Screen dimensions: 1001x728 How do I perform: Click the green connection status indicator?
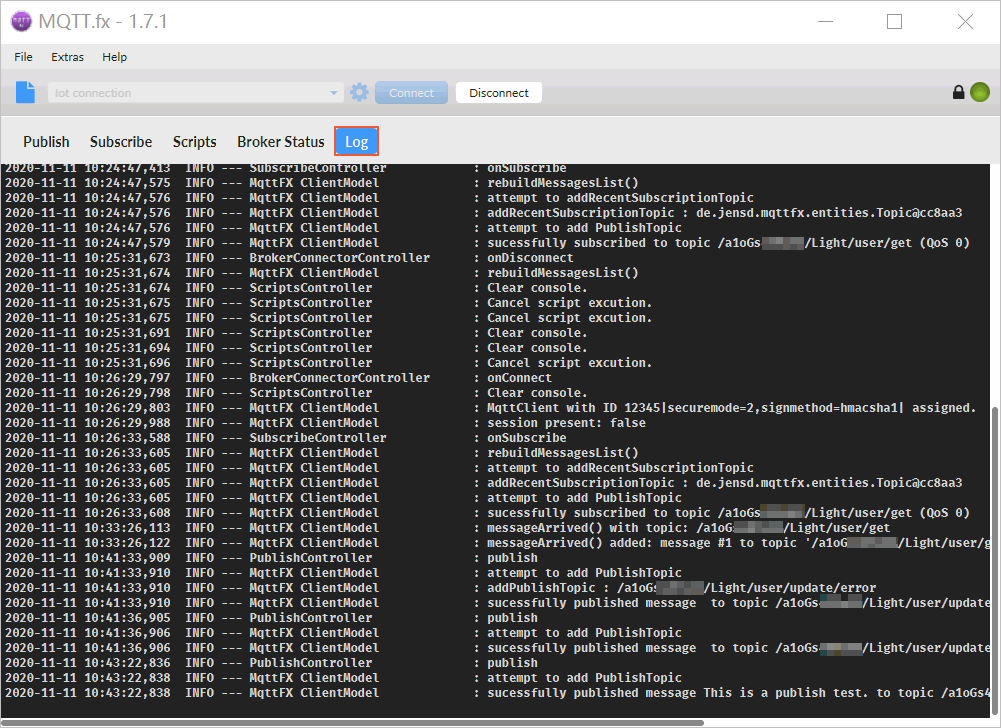(980, 93)
